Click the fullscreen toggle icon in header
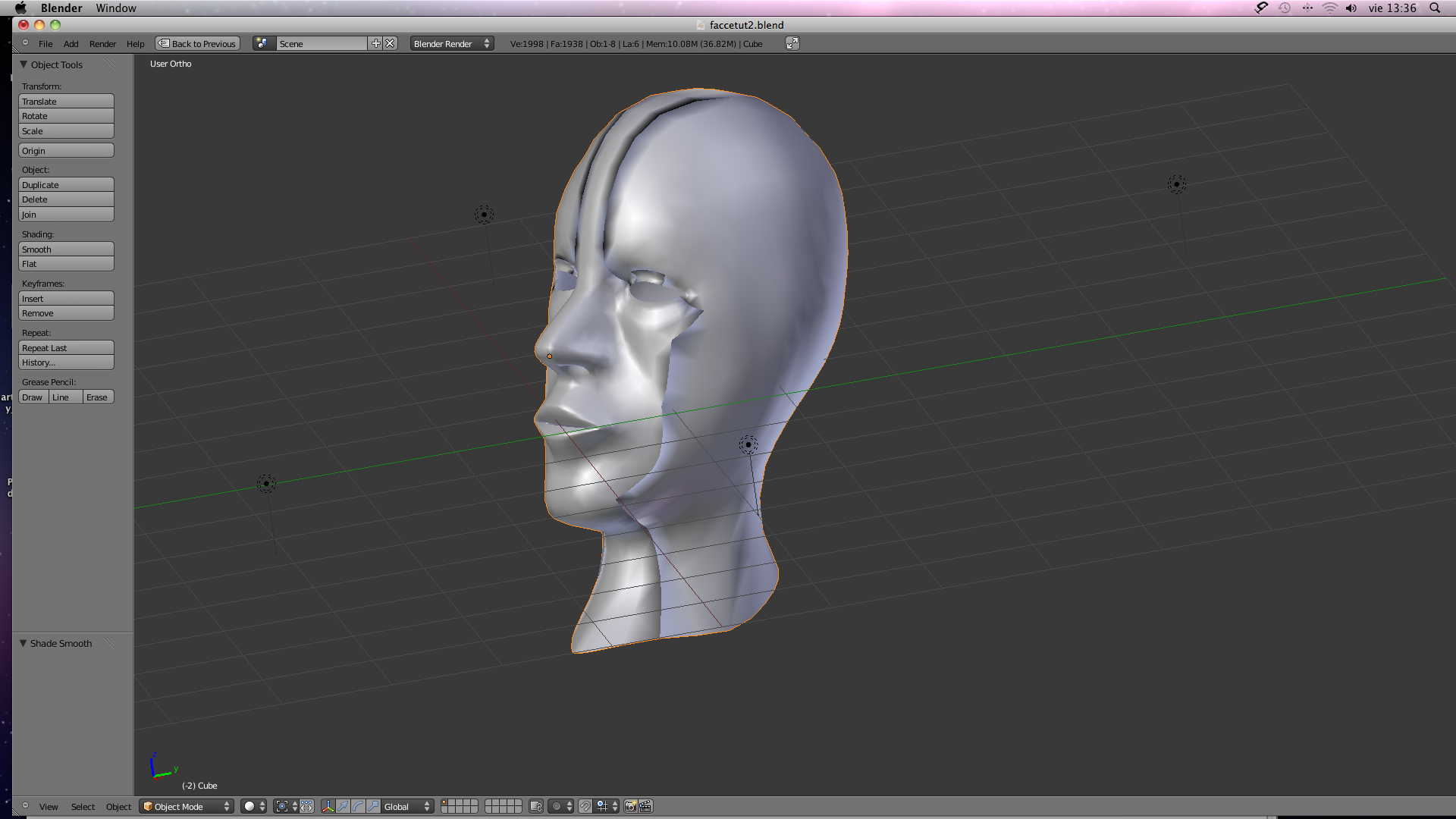 792,43
